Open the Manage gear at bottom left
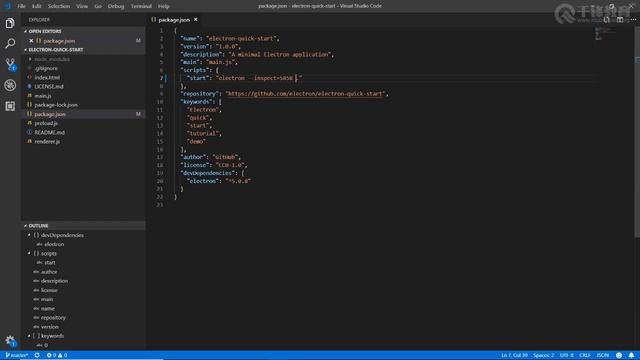640x360 pixels. (10, 341)
